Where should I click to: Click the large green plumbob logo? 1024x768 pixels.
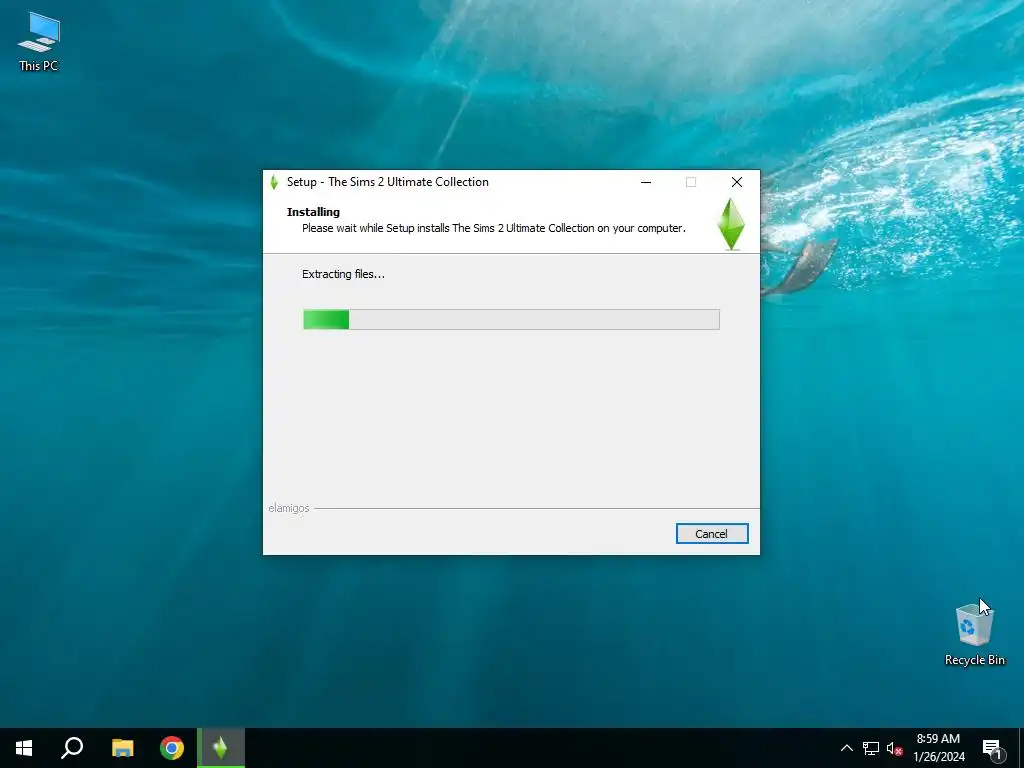coord(731,224)
